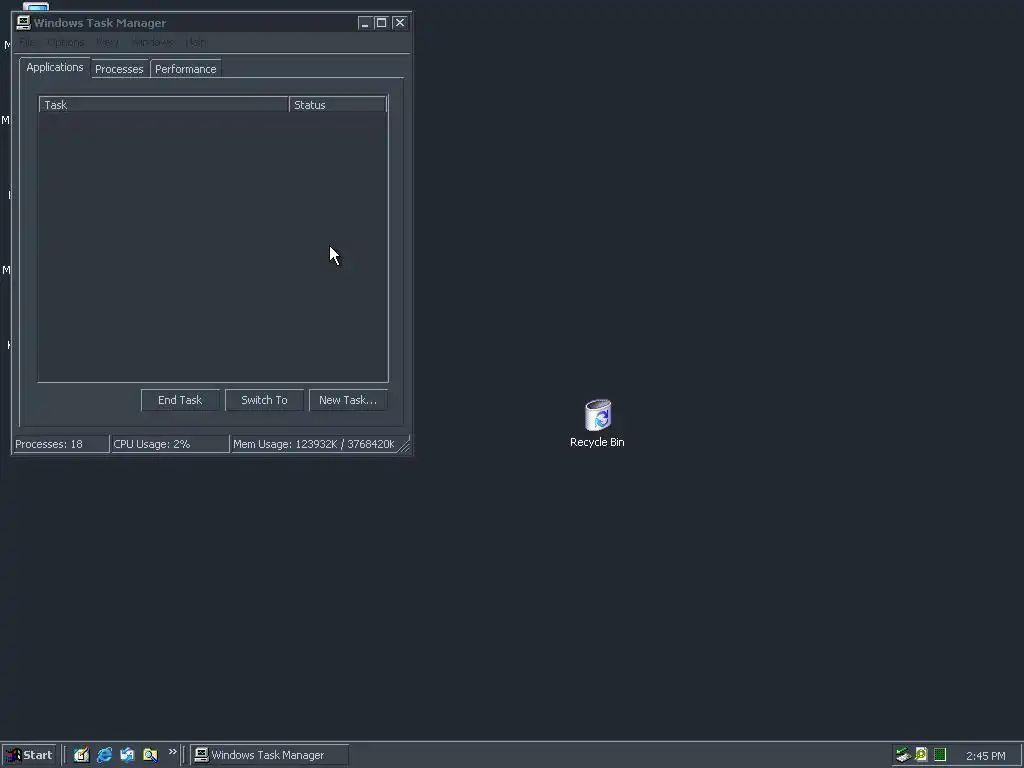Sort tasks by the Status column header
The image size is (1024, 768).
click(338, 104)
